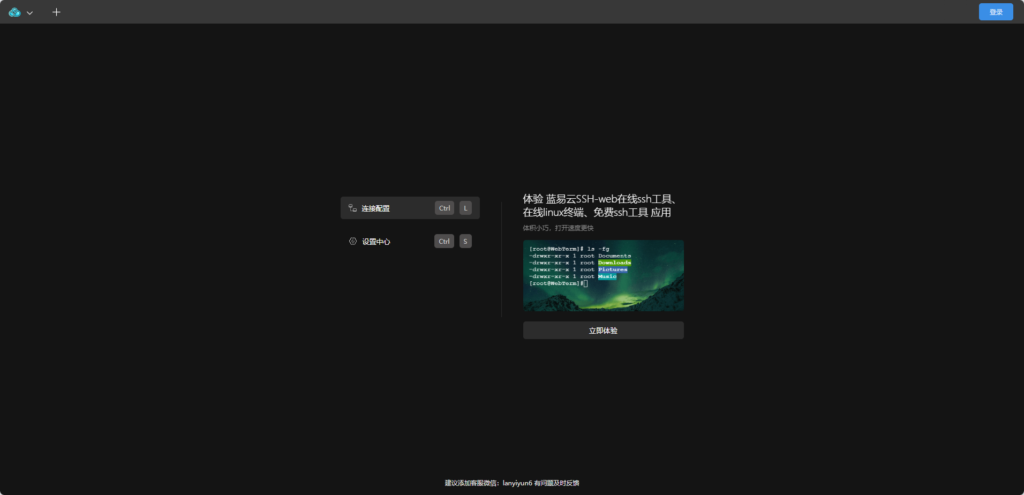The image size is (1024, 495).
Task: Click the L shortcut key badge
Action: point(466,208)
